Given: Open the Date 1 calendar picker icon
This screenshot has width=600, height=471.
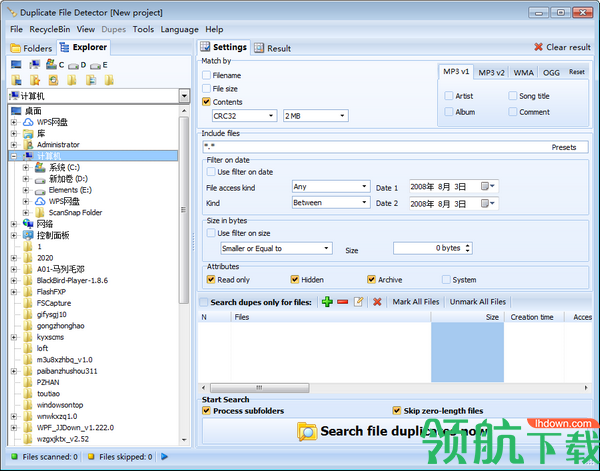Looking at the screenshot, I should tap(488, 186).
